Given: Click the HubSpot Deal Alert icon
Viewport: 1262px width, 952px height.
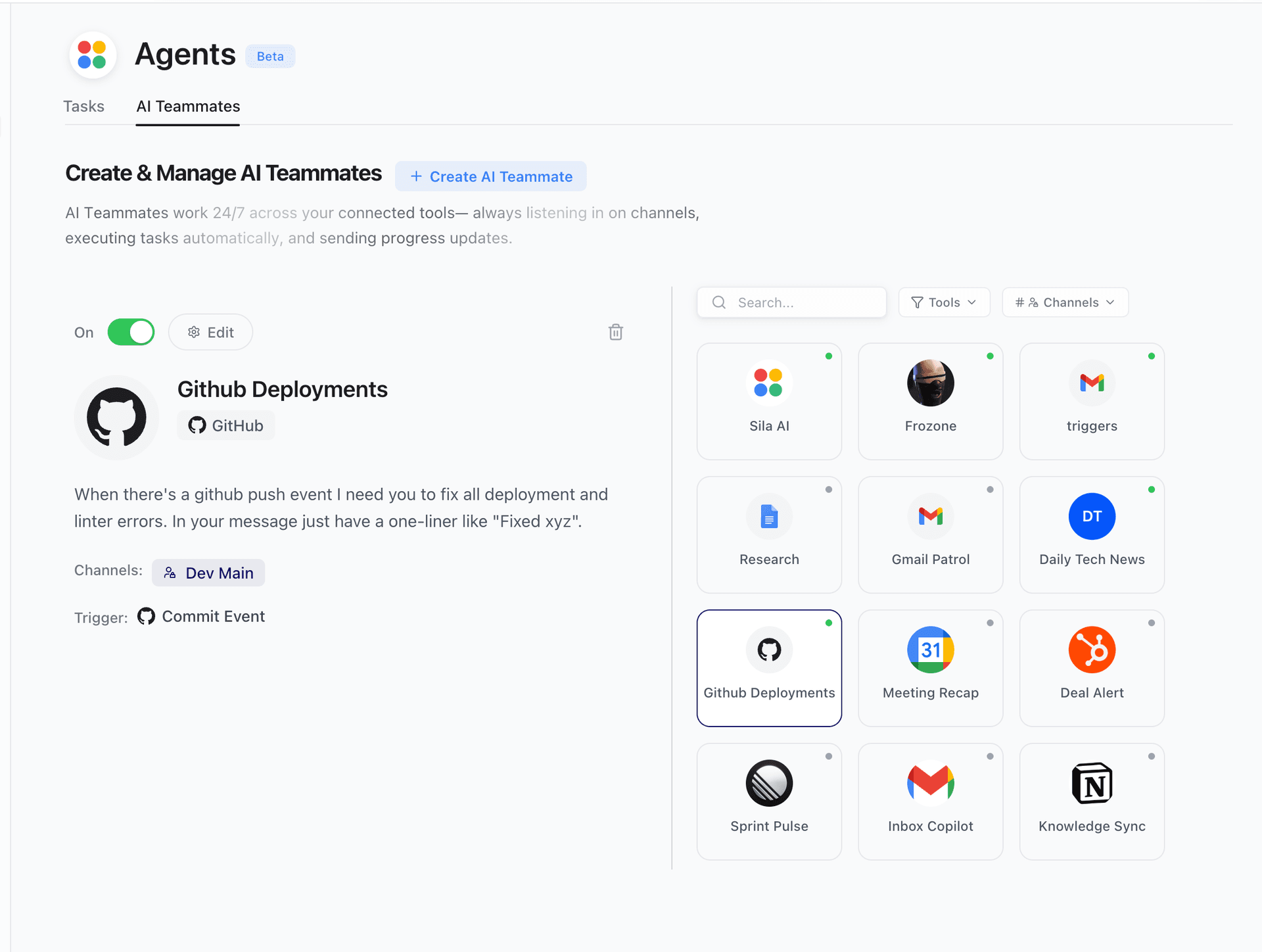Looking at the screenshot, I should 1091,650.
